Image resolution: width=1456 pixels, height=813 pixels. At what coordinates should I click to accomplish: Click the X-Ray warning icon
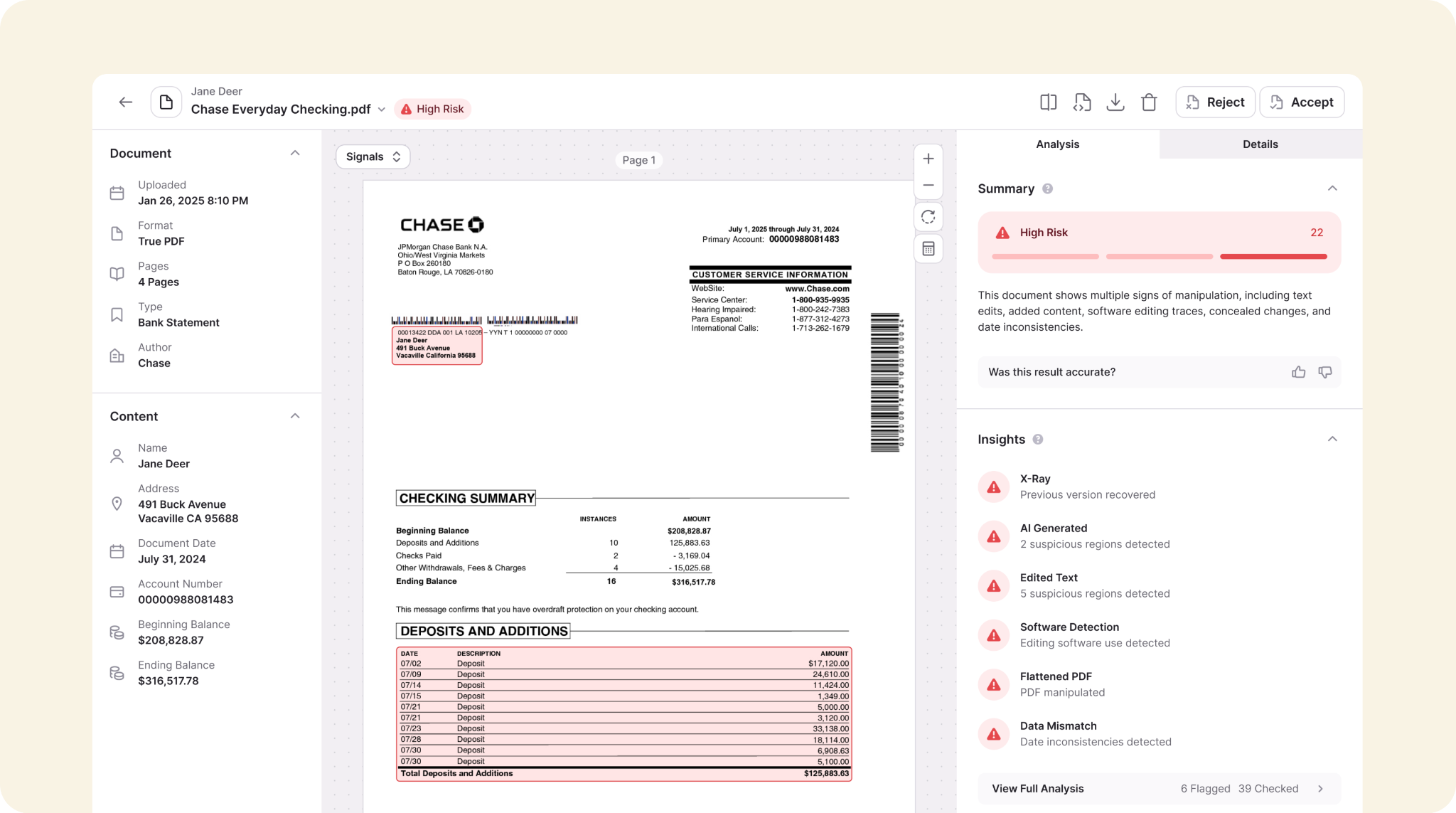click(994, 487)
